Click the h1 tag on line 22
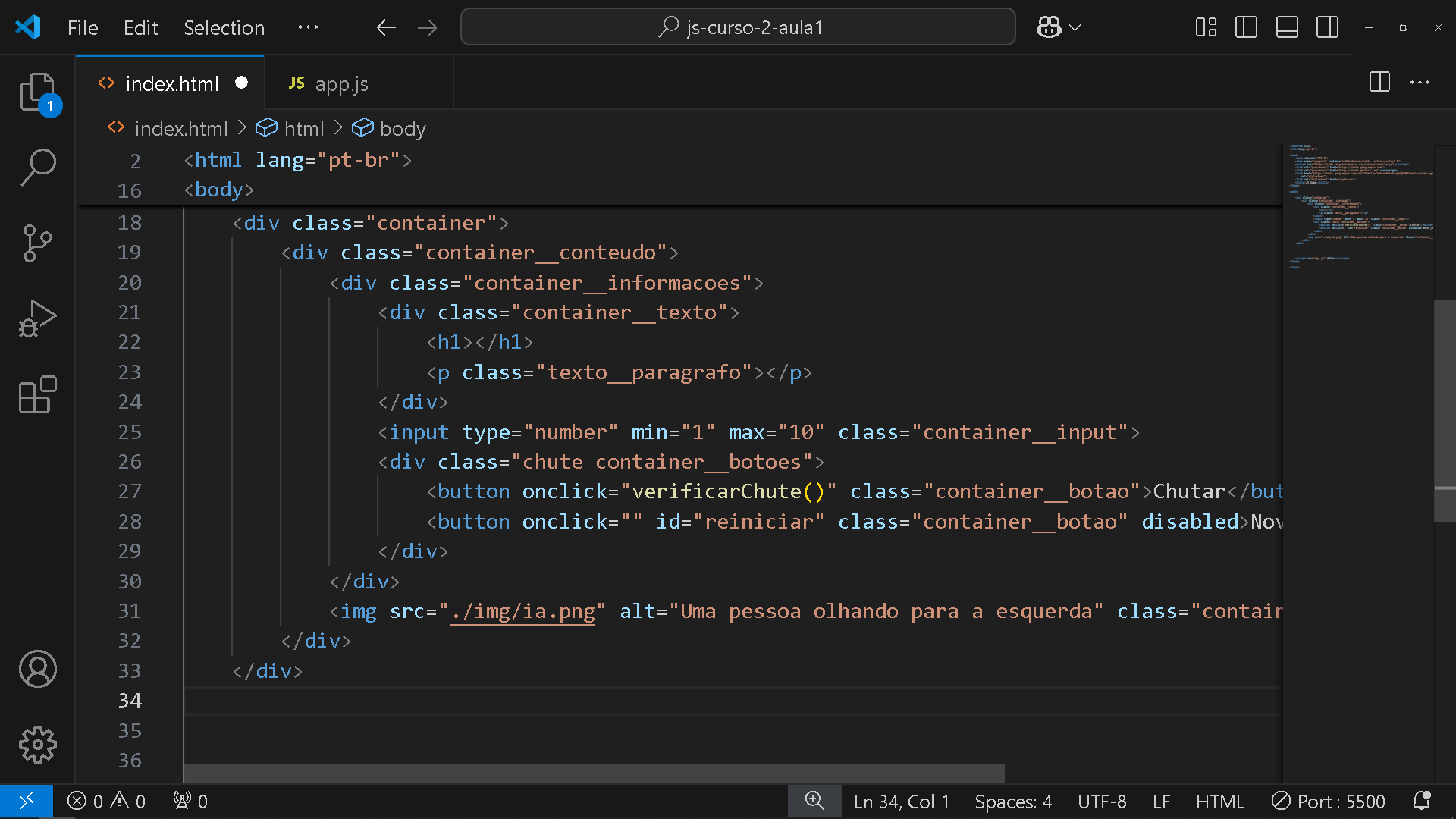This screenshot has width=1456, height=819. click(450, 342)
